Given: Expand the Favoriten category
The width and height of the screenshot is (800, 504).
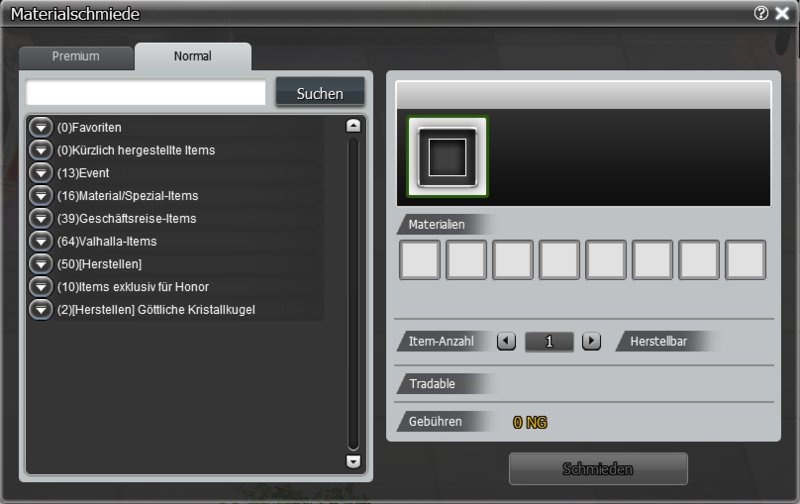Looking at the screenshot, I should [40, 127].
